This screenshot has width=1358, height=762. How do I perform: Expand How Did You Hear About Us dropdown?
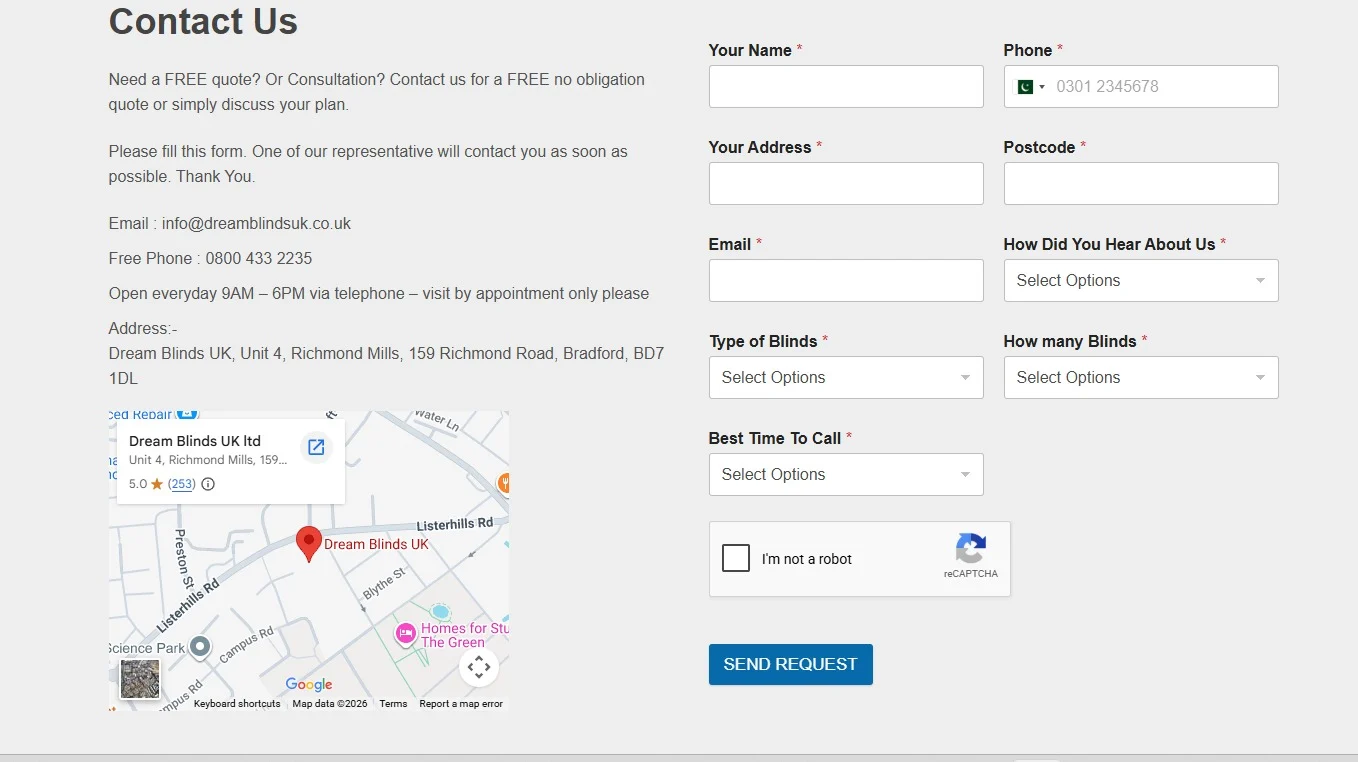1141,281
